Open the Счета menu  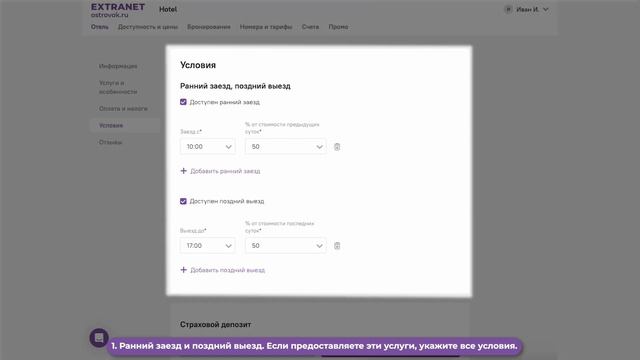point(310,27)
